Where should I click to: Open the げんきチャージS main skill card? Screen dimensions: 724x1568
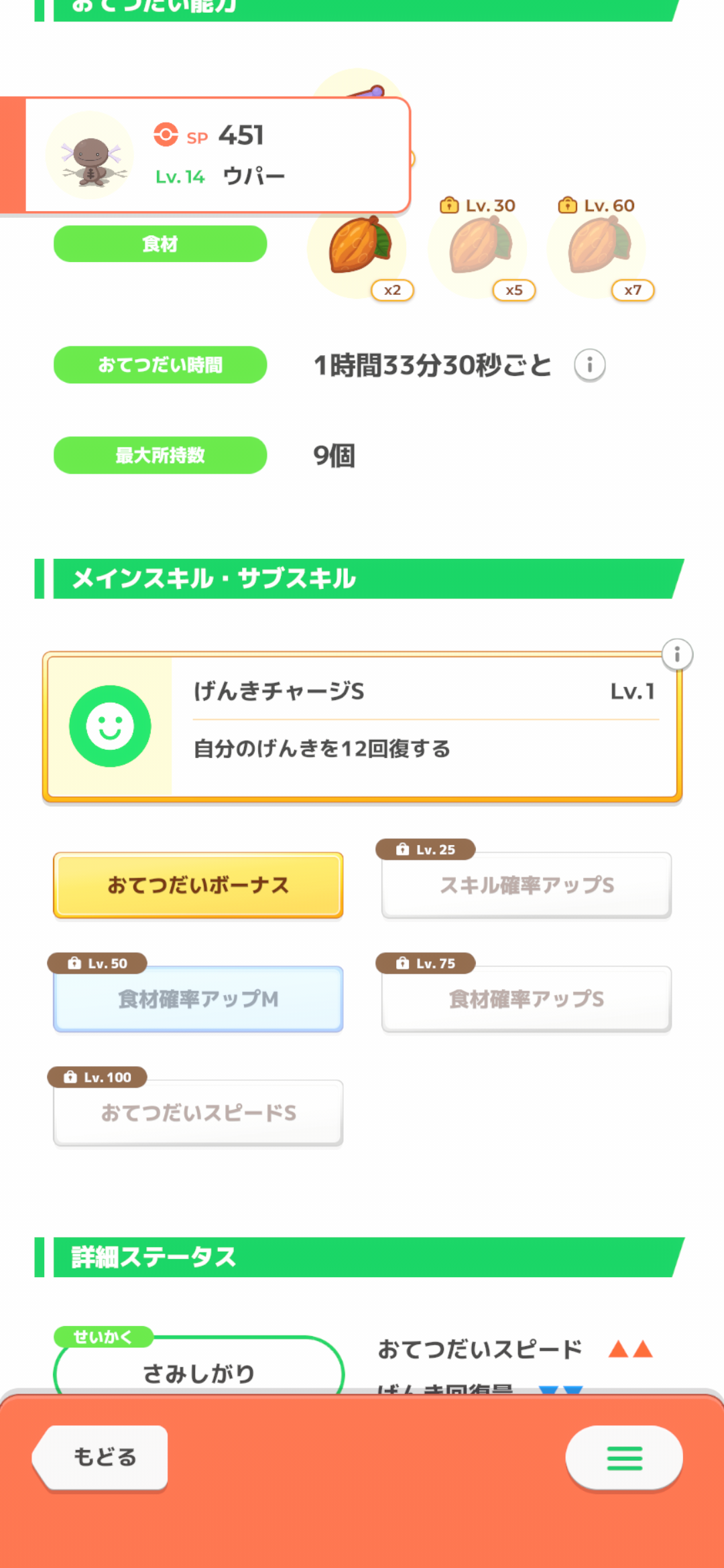422,727
